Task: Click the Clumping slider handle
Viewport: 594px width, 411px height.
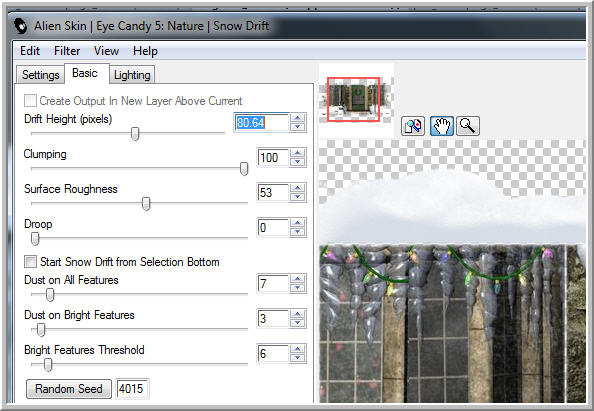Action: click(x=244, y=169)
